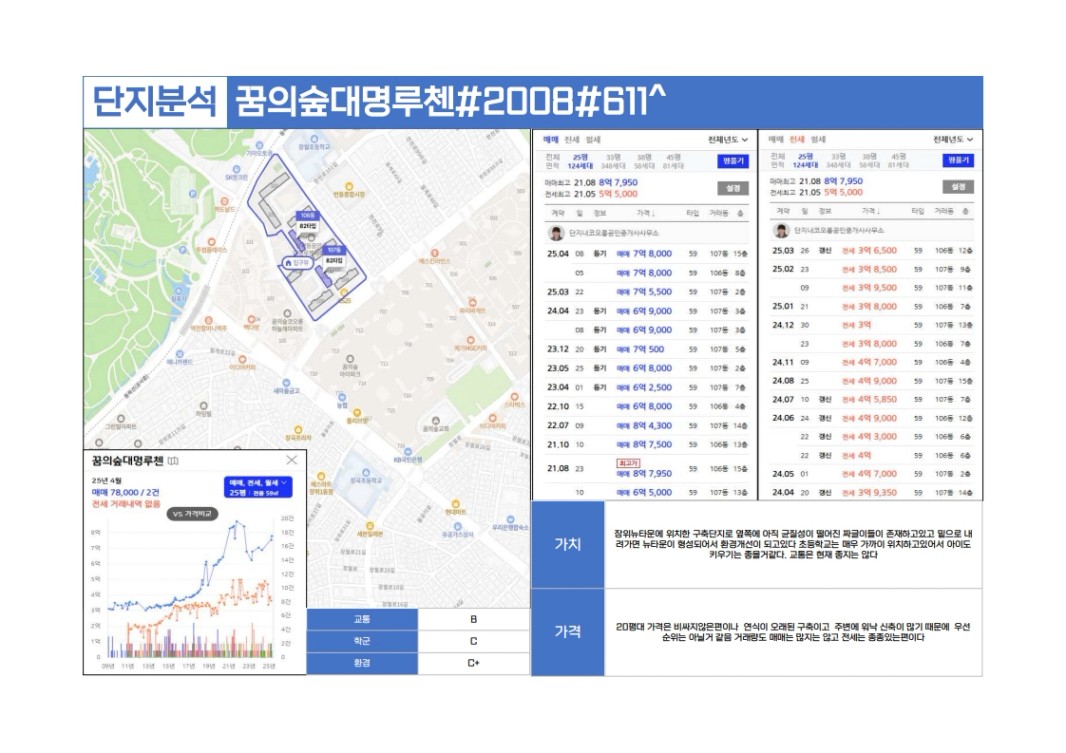Image resolution: width=1066 pixels, height=753 pixels.
Task: Click gray 설정 button in left panel
Action: point(733,188)
